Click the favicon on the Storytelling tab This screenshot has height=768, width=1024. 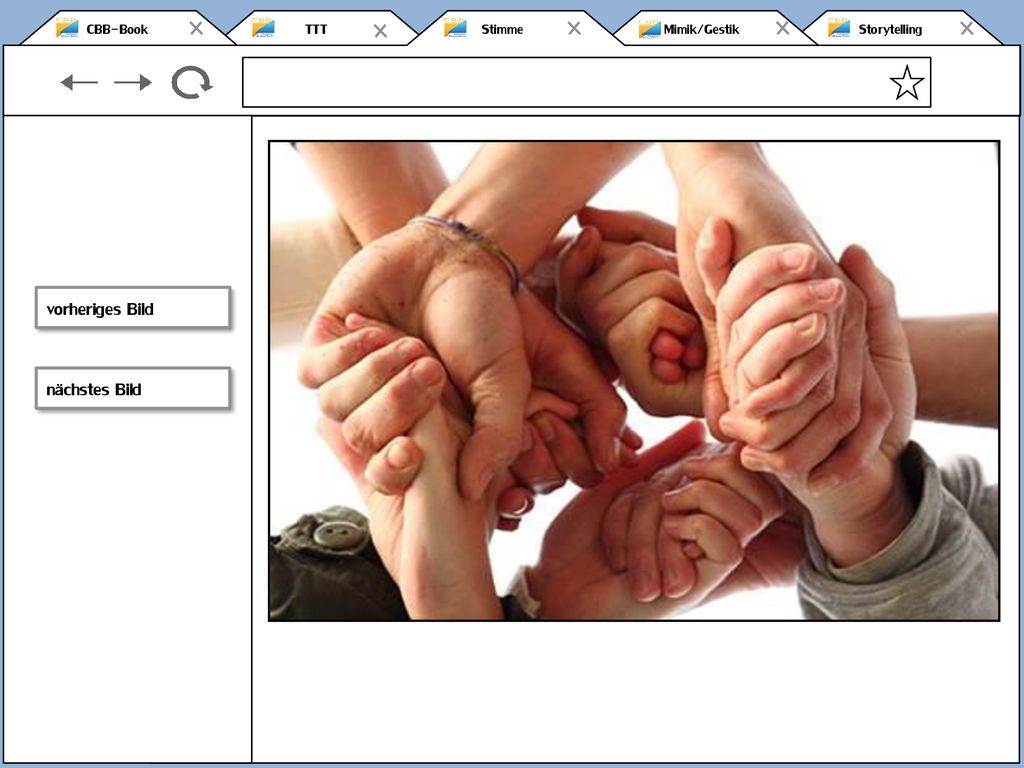point(839,28)
